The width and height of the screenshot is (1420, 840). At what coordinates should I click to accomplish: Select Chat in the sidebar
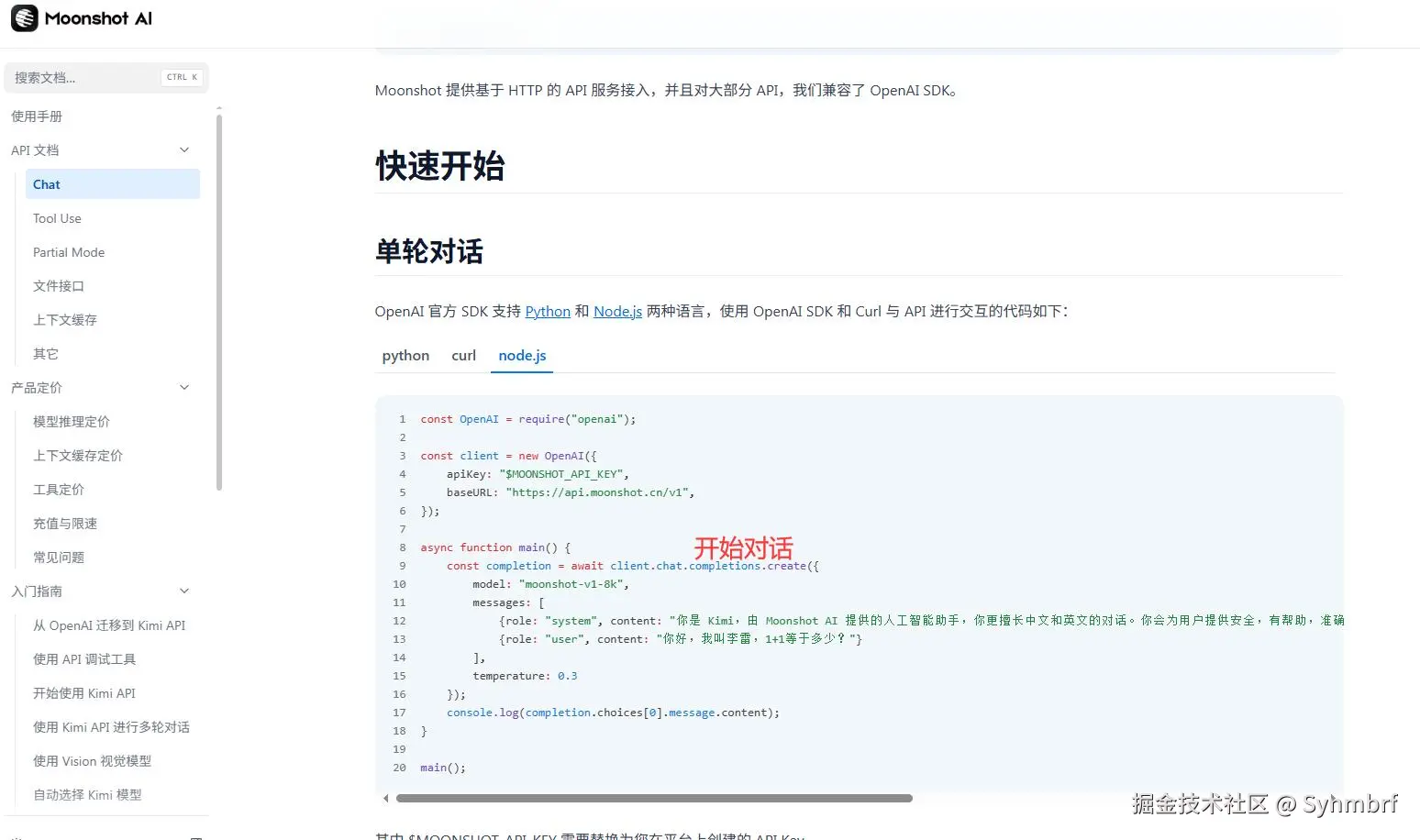point(46,183)
